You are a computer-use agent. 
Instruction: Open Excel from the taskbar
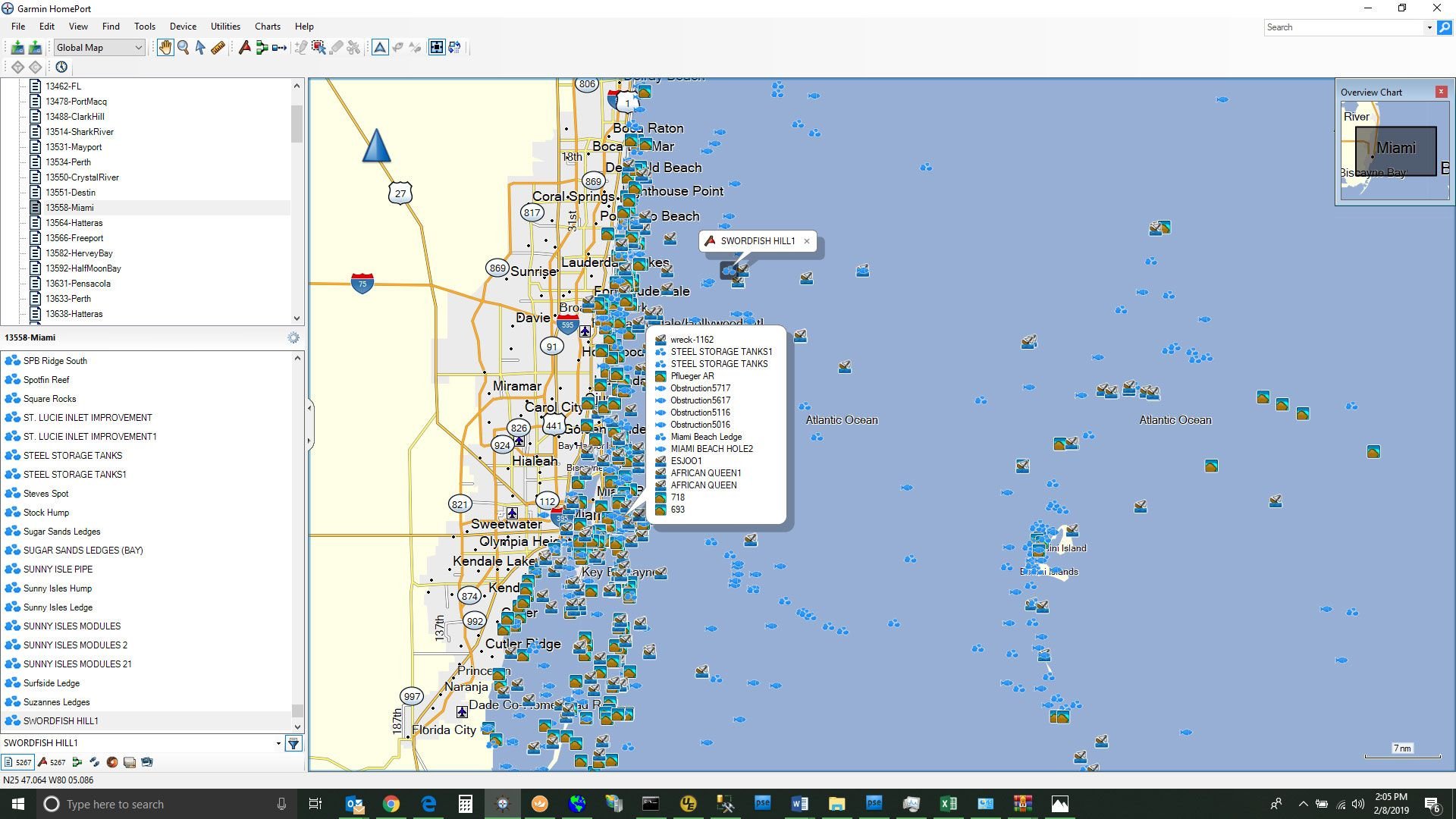(948, 805)
